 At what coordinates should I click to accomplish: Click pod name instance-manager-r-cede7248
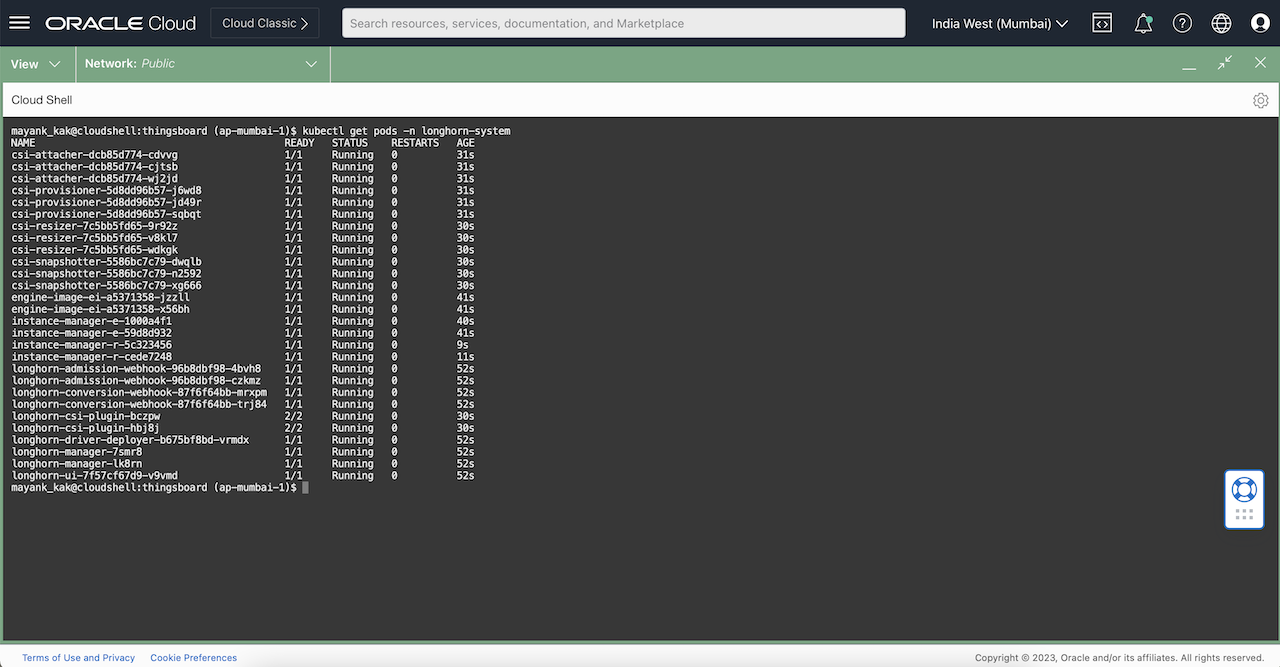pyautogui.click(x=92, y=357)
